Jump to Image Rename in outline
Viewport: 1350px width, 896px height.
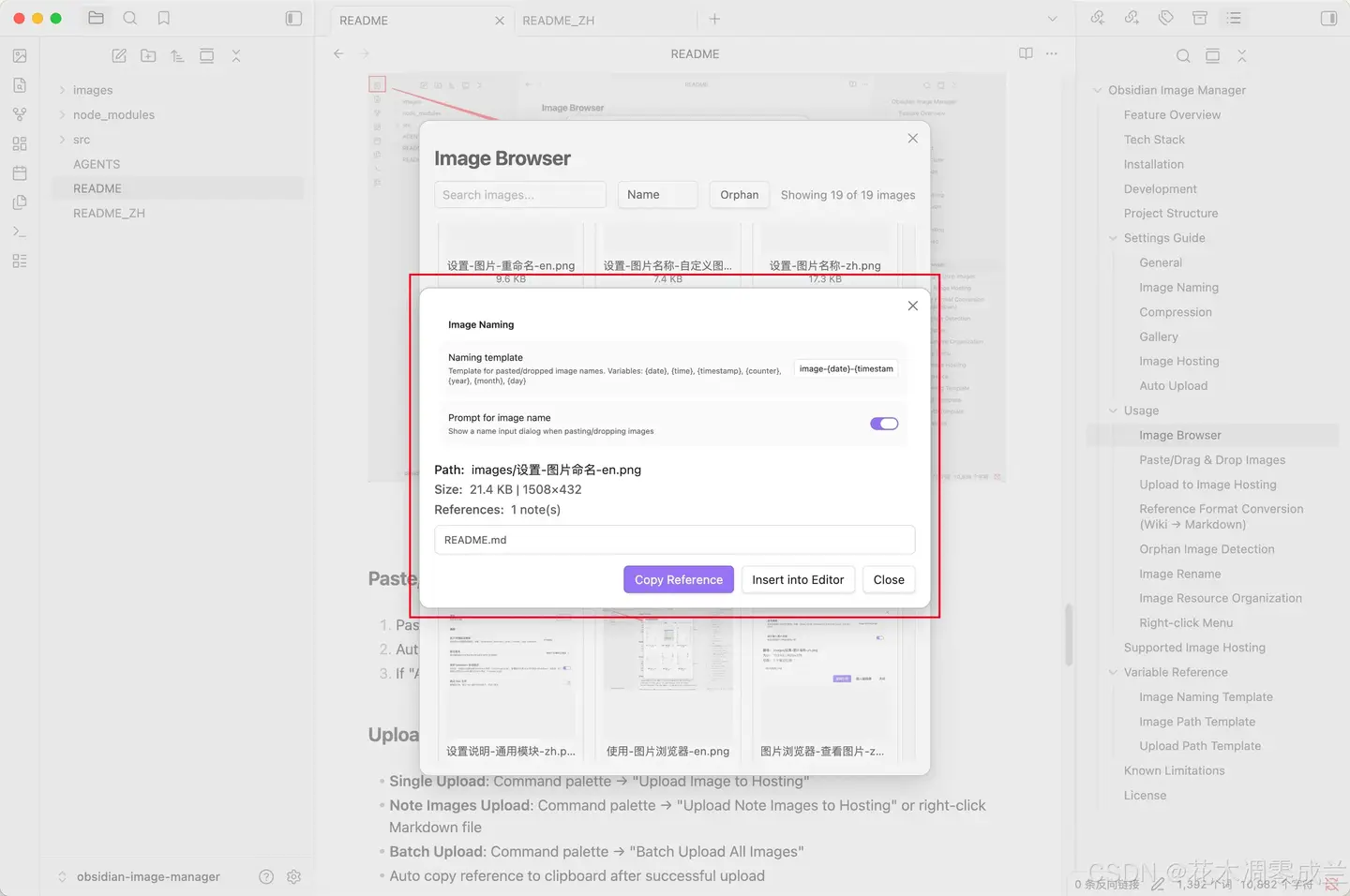(x=1179, y=574)
